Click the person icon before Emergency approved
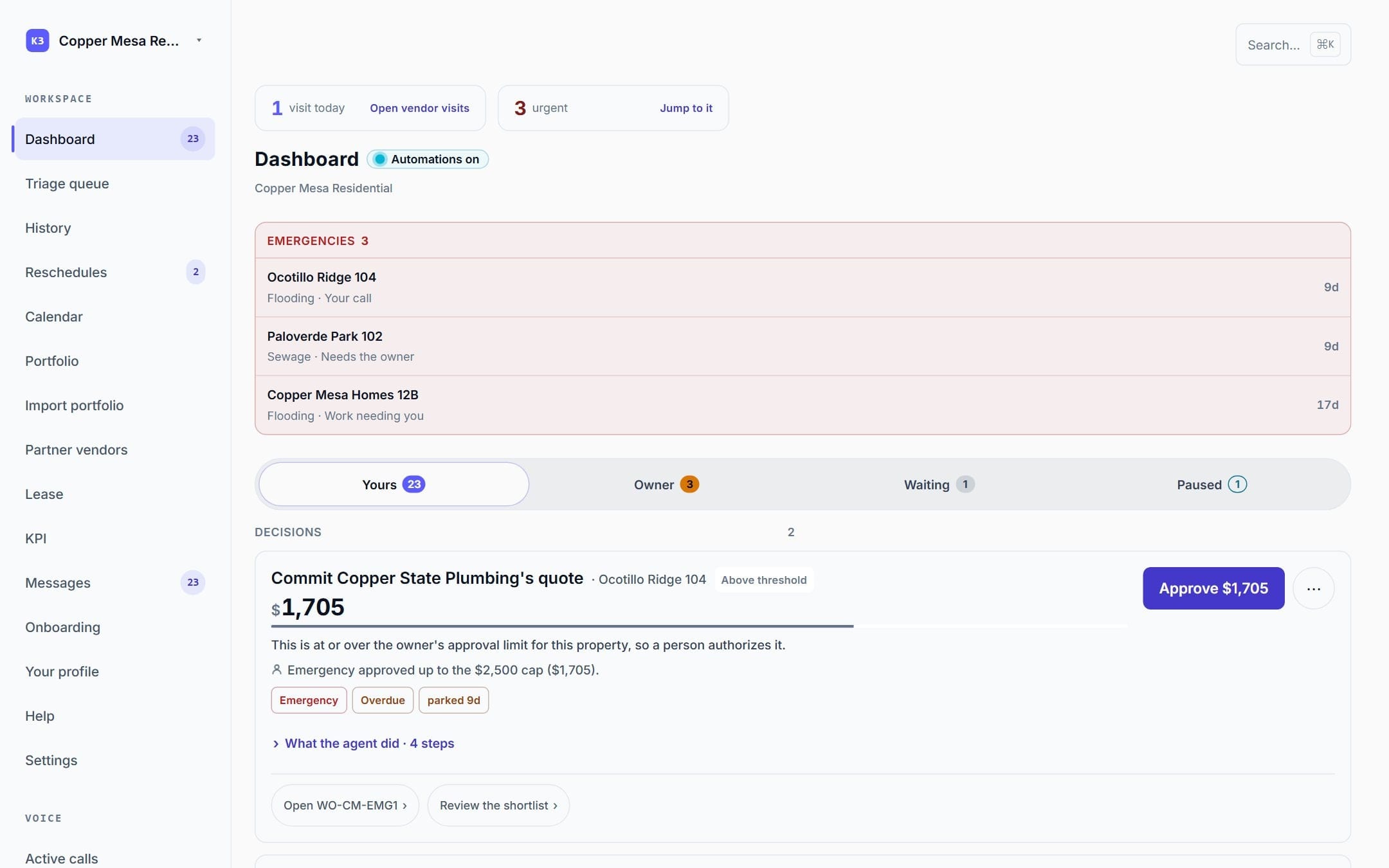1389x868 pixels. click(277, 670)
